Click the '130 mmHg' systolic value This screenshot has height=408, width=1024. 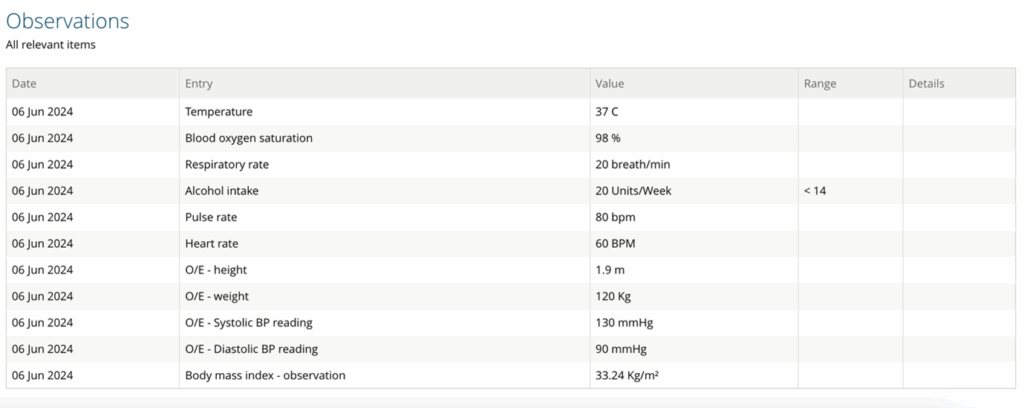click(624, 322)
